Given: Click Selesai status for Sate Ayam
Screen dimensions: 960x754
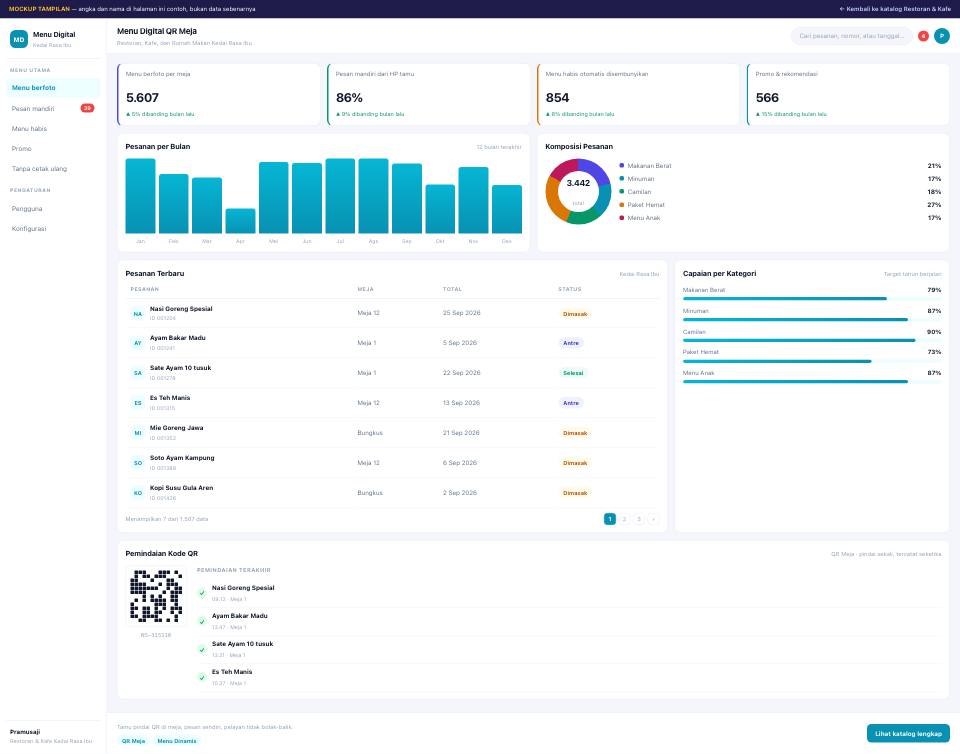Looking at the screenshot, I should [x=573, y=373].
